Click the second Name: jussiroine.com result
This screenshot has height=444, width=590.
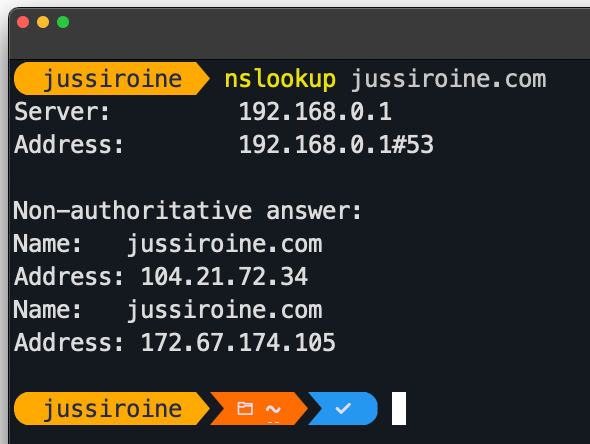tap(168, 310)
